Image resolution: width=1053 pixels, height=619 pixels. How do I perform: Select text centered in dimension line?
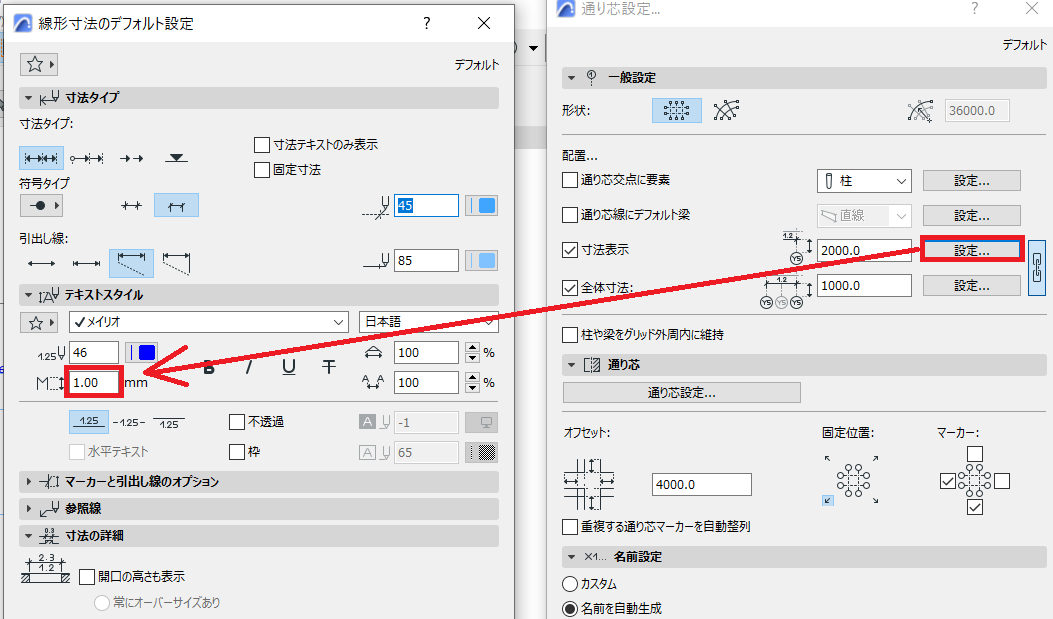pos(128,422)
